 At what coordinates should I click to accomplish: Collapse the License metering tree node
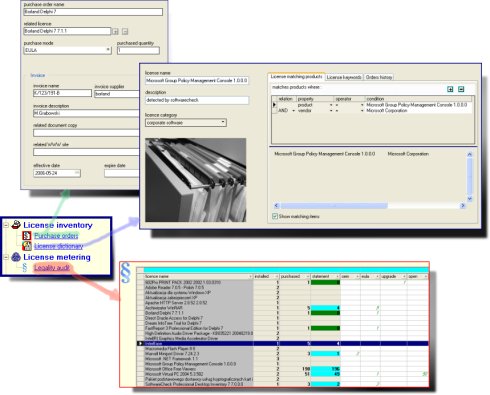tap(6, 257)
